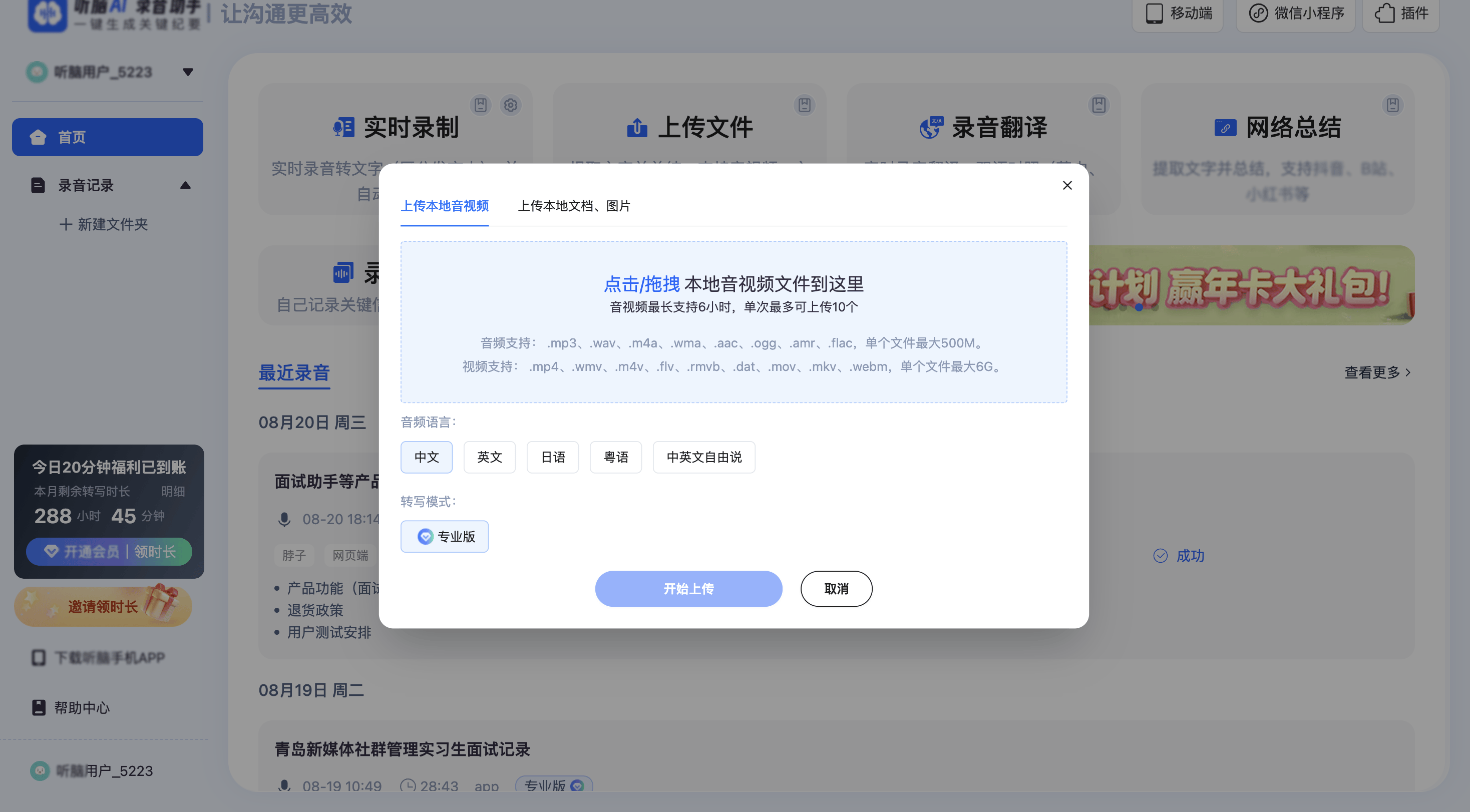Viewport: 1470px width, 812px height.
Task: Click the save icon on 录音翻译 card
Action: coord(1098,105)
